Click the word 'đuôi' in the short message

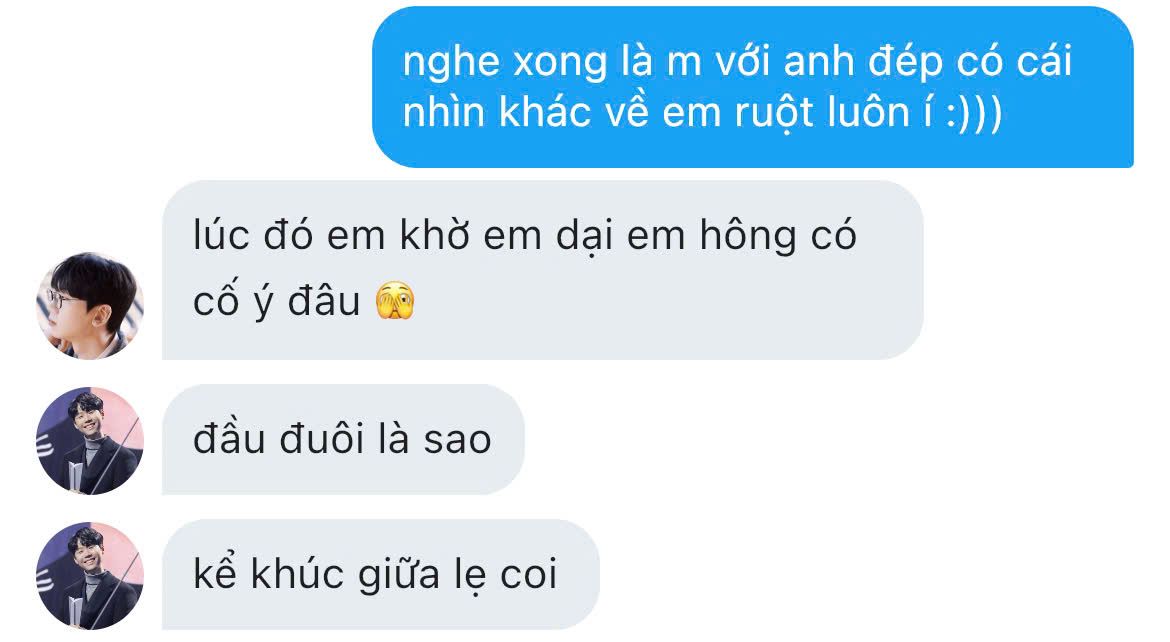coord(322,438)
